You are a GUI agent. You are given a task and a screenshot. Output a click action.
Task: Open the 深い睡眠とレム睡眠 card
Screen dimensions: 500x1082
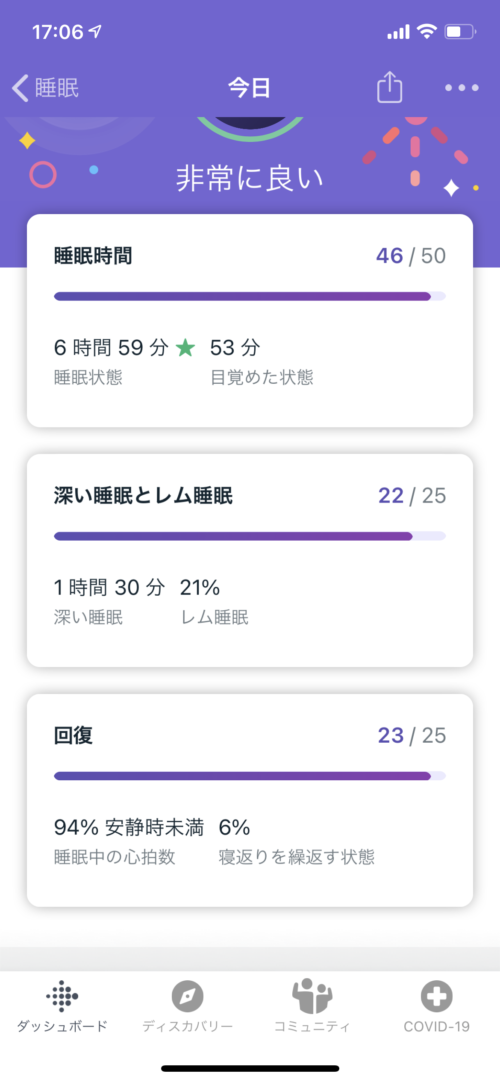tap(250, 560)
